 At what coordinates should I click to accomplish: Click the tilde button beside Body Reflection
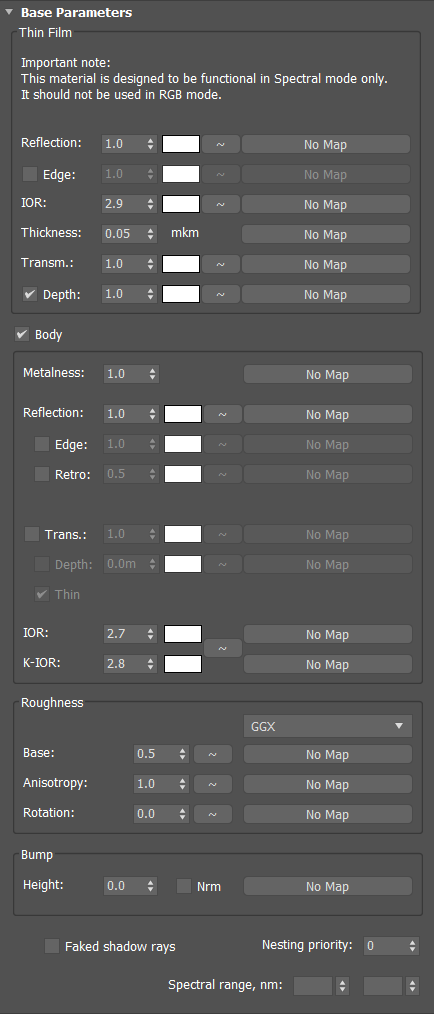tap(222, 415)
